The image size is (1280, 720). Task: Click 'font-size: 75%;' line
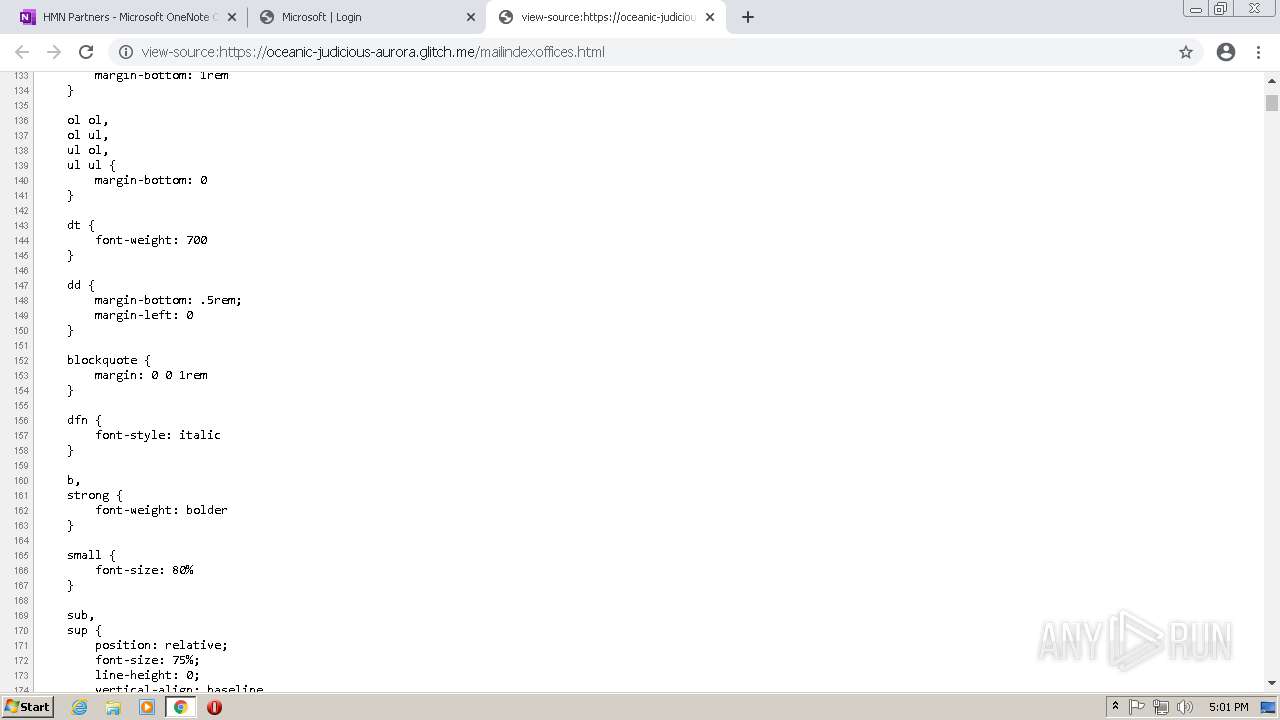tap(147, 660)
